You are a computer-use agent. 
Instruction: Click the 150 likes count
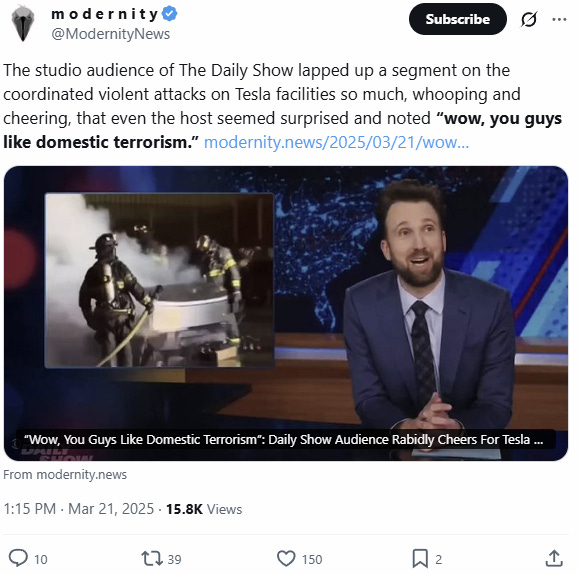(x=312, y=559)
